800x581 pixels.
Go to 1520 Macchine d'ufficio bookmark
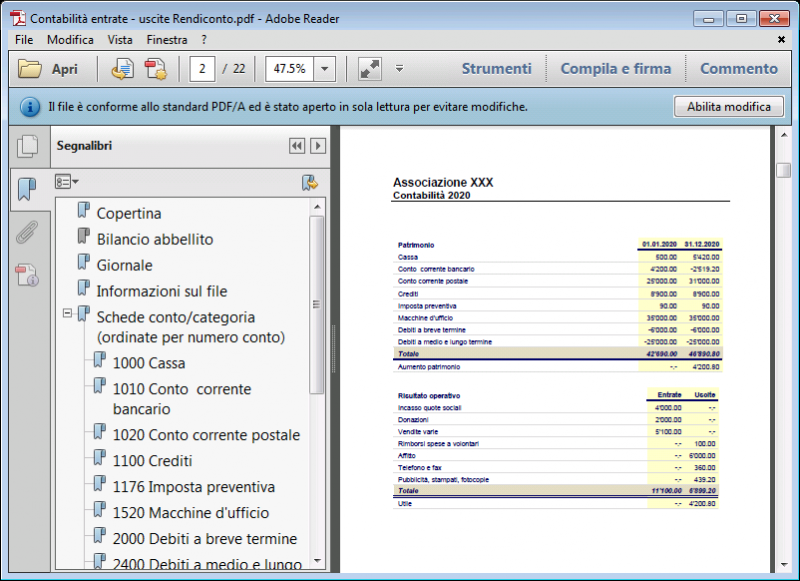coord(191,513)
